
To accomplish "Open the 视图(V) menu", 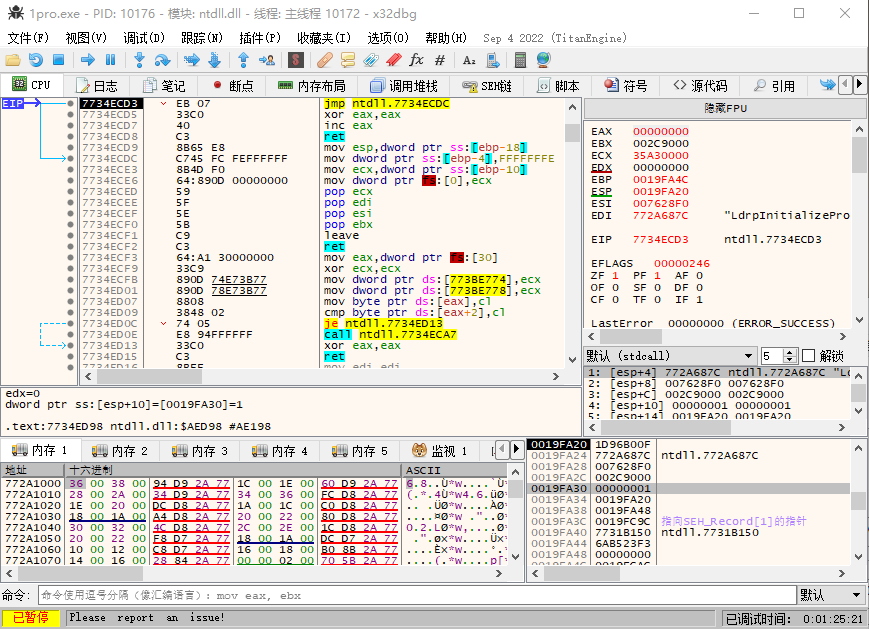I will coord(86,38).
